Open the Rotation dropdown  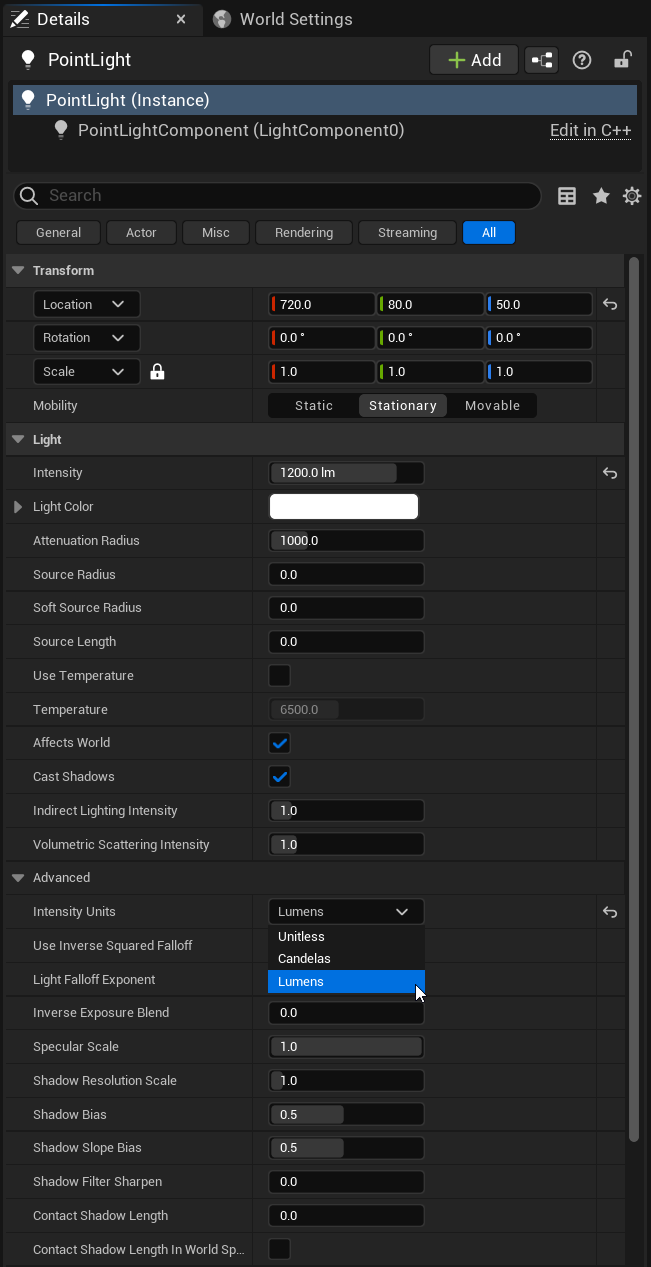point(86,338)
